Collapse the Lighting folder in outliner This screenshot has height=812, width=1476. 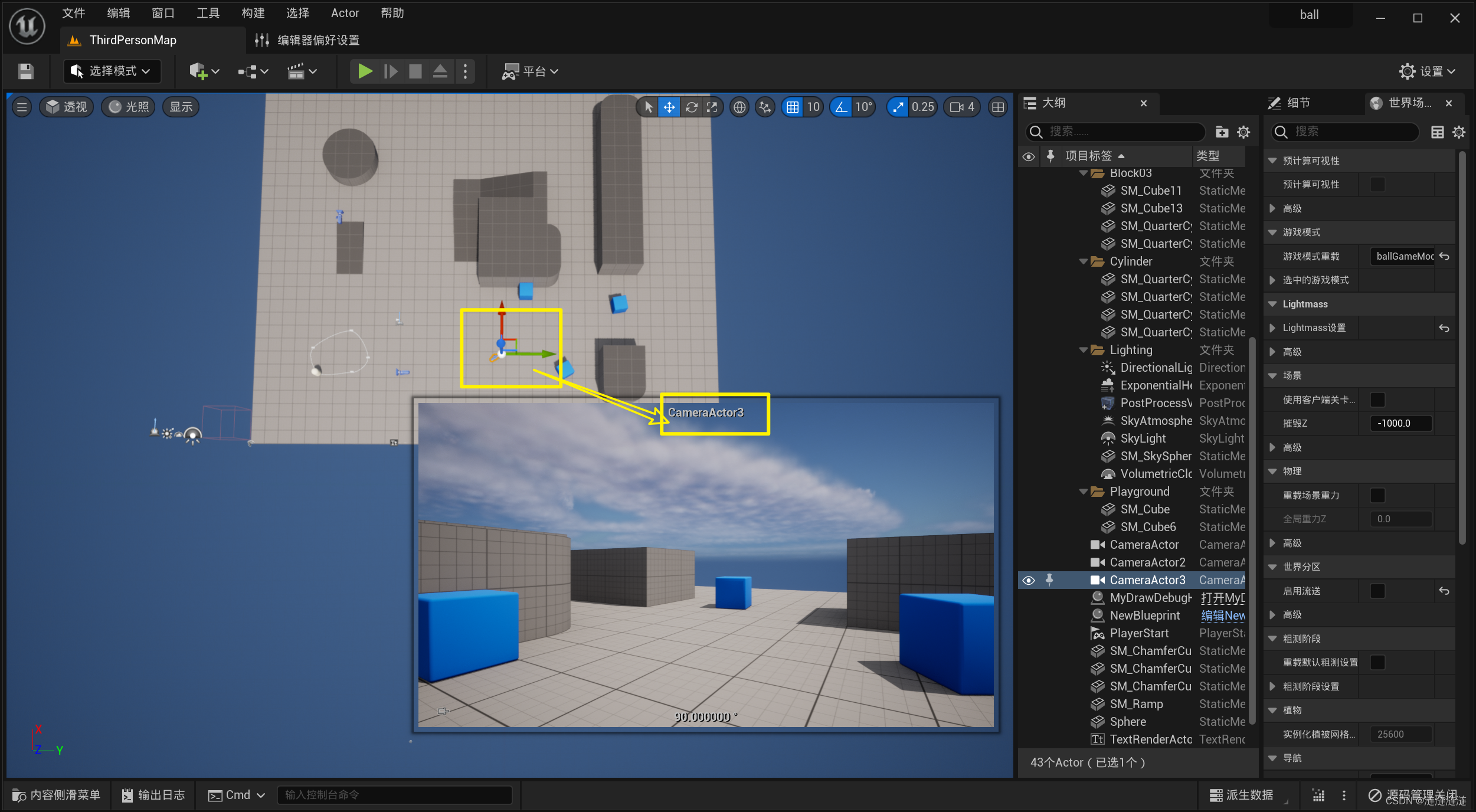1084,350
